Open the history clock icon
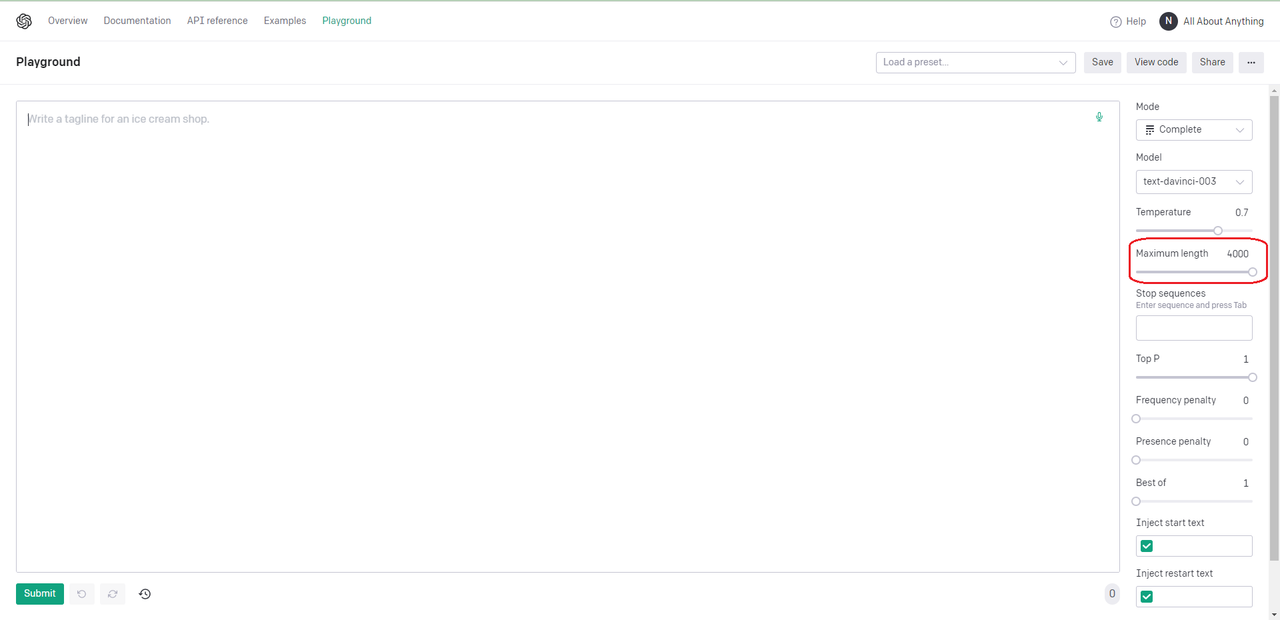1280x620 pixels. tap(145, 594)
